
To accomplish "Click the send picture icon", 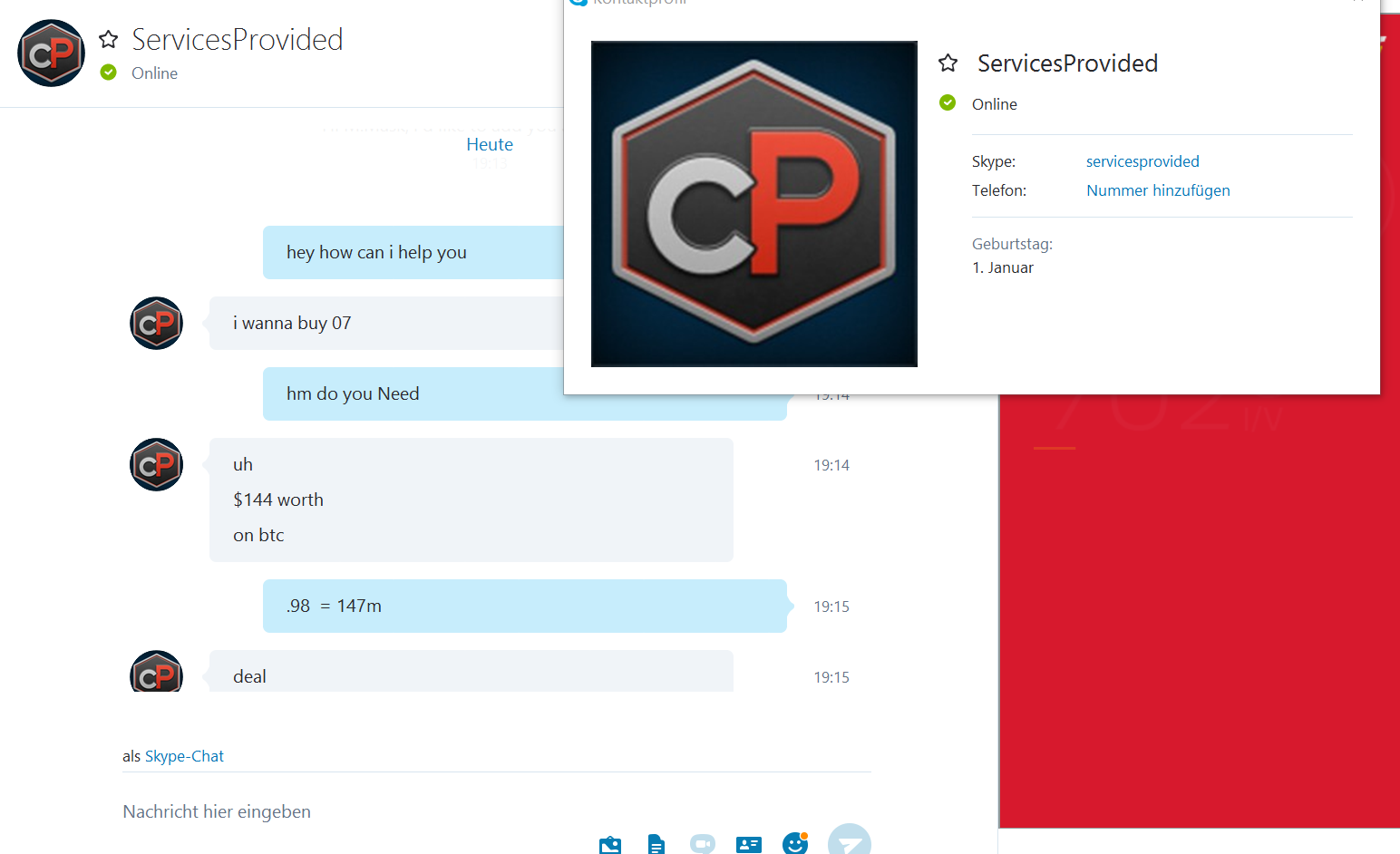I will pos(610,844).
